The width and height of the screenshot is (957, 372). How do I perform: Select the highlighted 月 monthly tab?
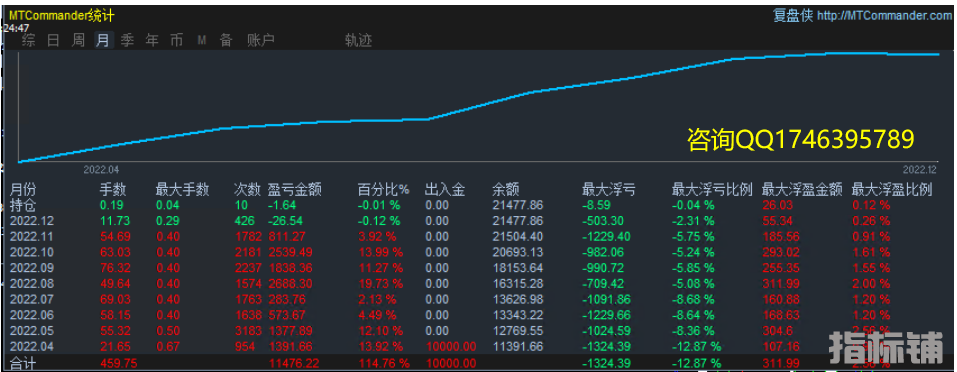point(103,41)
